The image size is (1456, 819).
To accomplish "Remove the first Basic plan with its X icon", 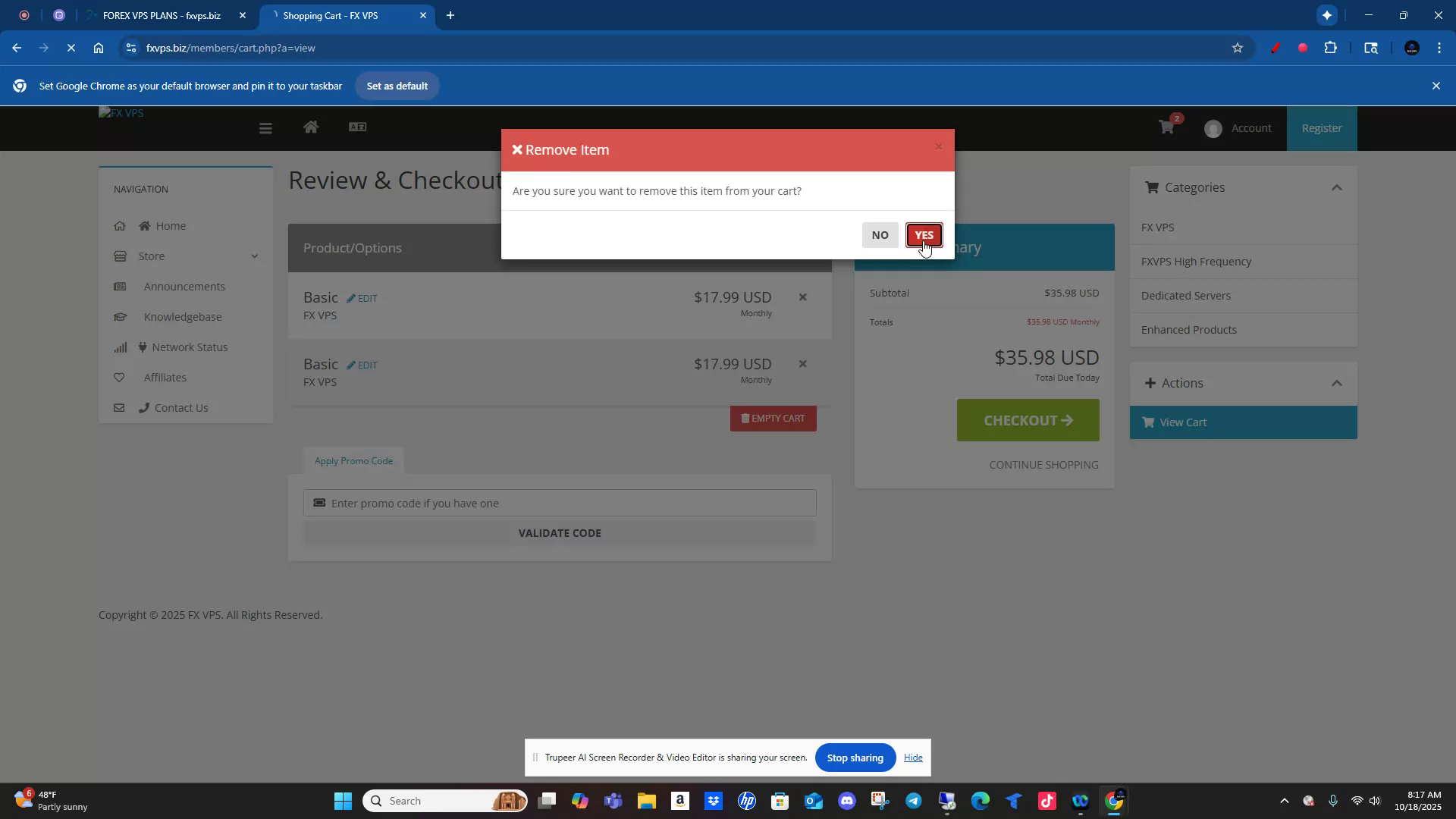I will [x=802, y=297].
